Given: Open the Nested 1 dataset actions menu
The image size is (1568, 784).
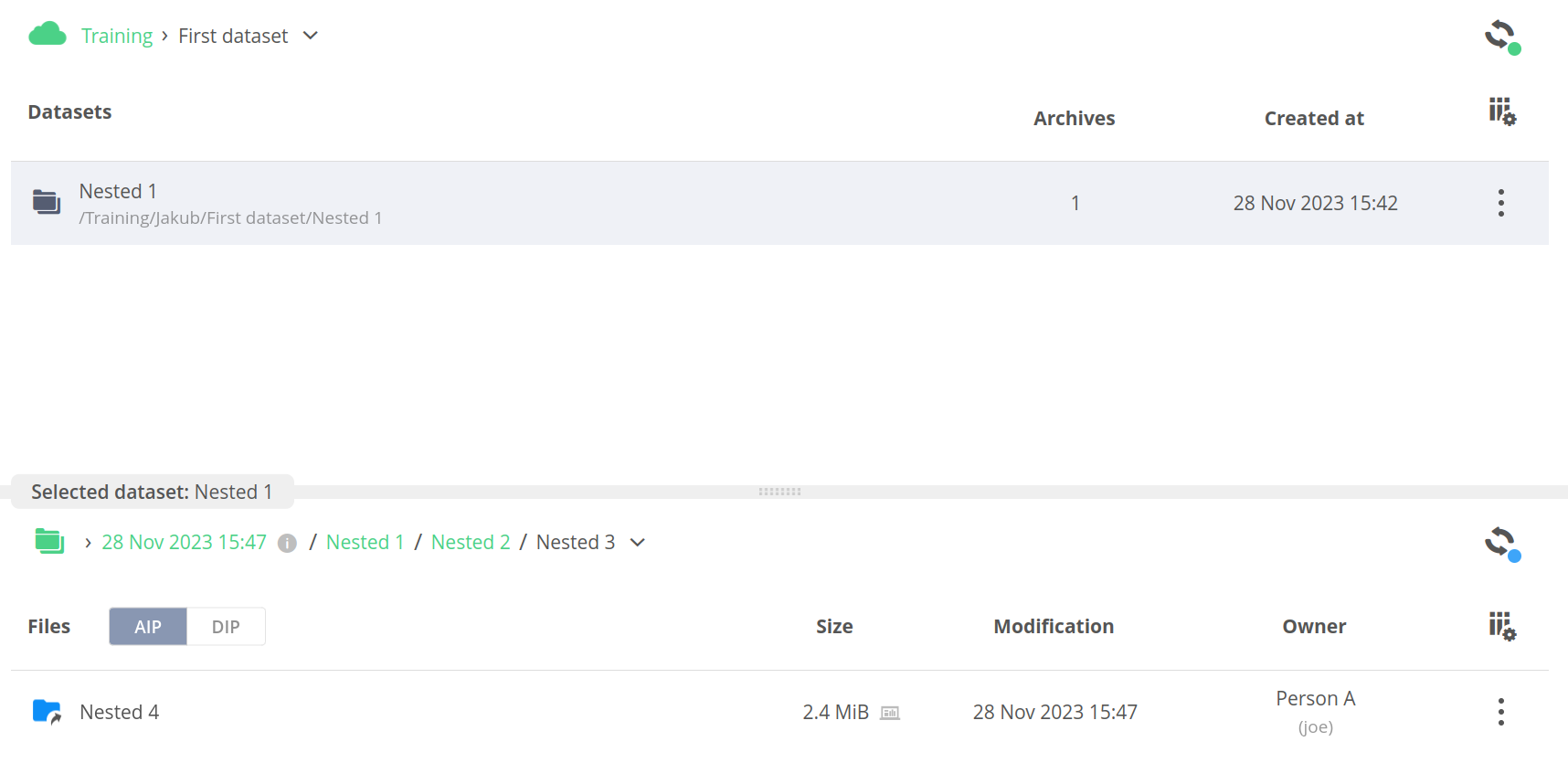Looking at the screenshot, I should (x=1500, y=203).
